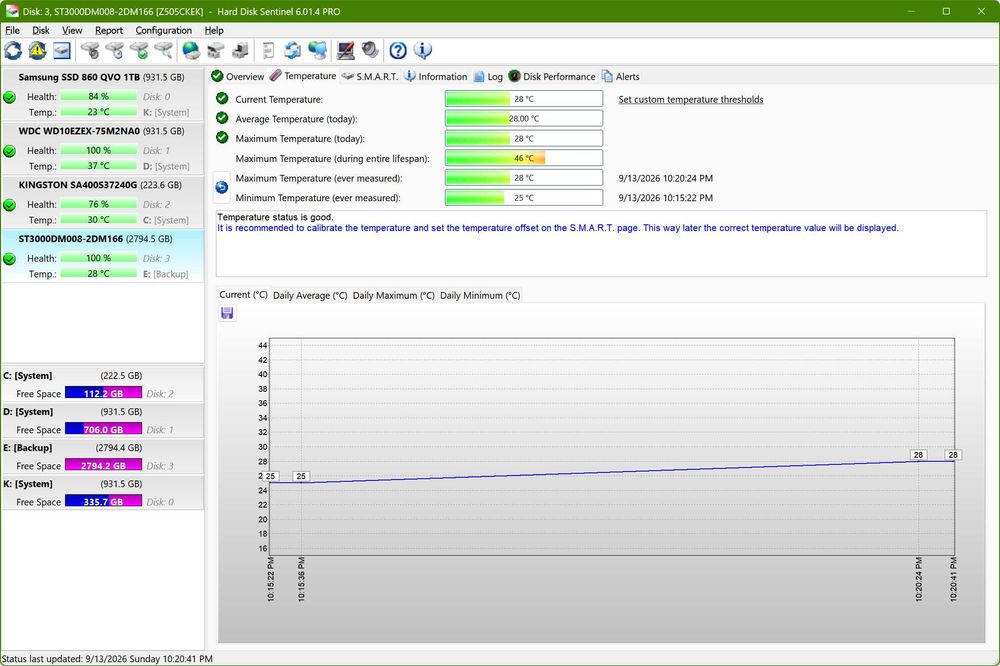Select the Samsung SSD 860 QVO 1TB disk

tap(103, 94)
